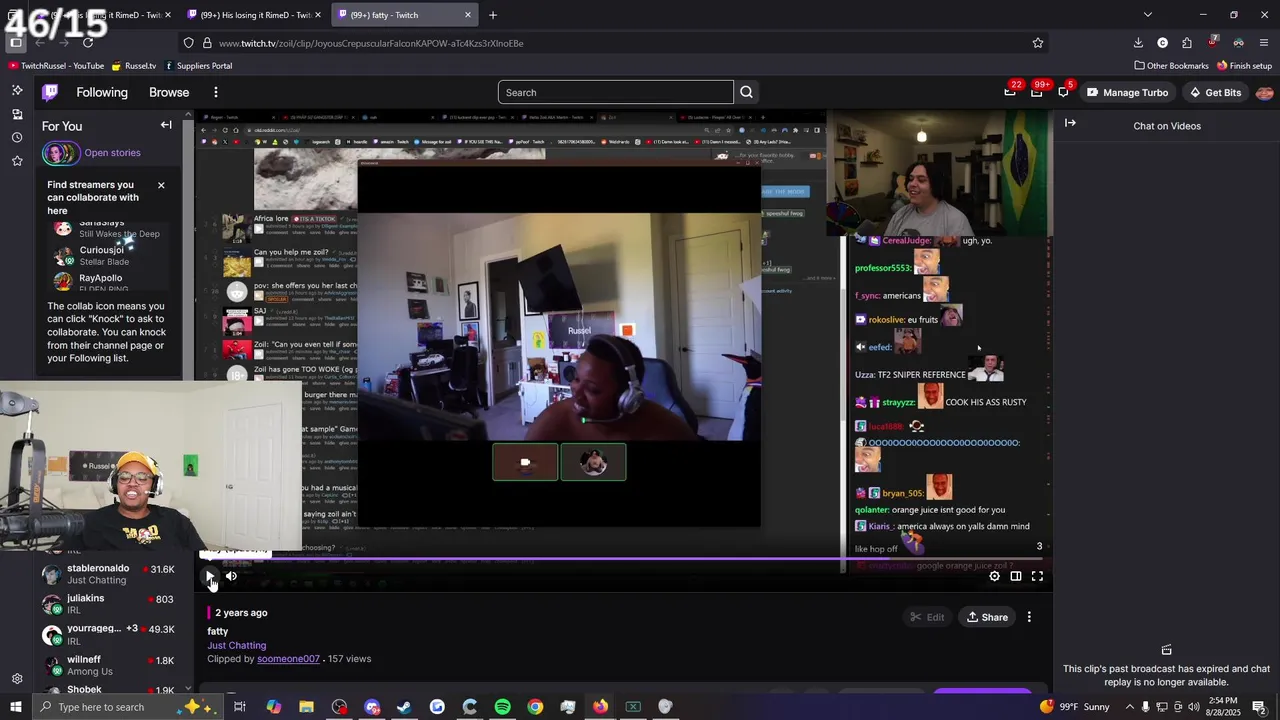Enter fullscreen video mode
This screenshot has height=720, width=1280.
tap(1037, 576)
